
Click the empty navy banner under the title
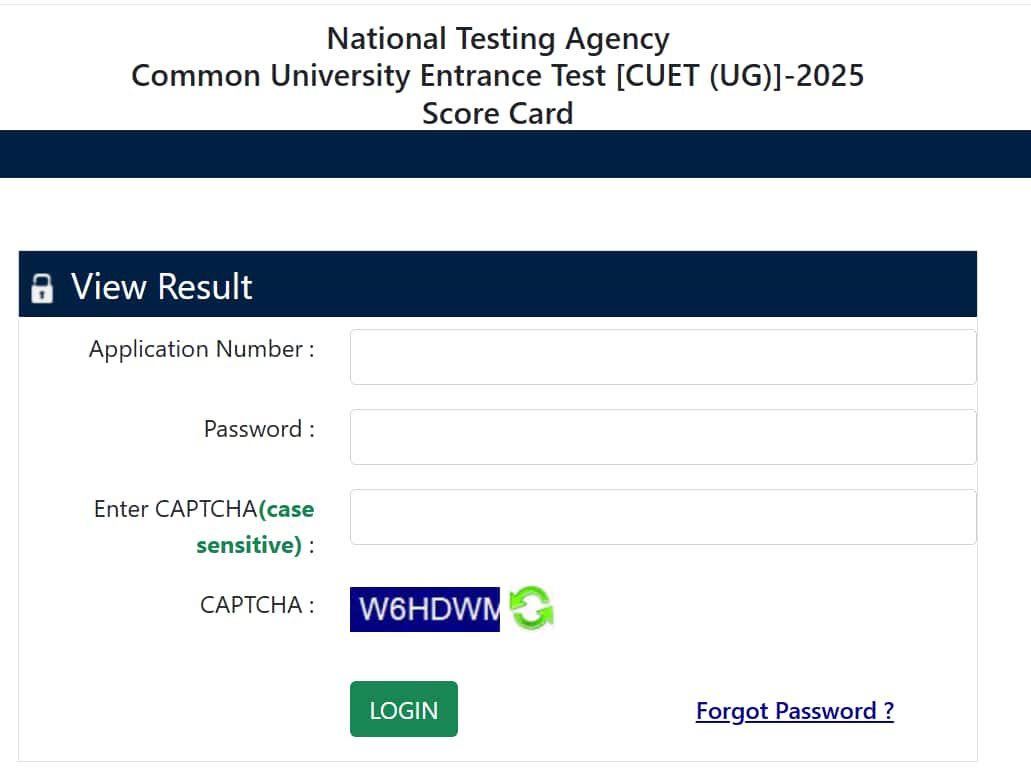[x=516, y=154]
